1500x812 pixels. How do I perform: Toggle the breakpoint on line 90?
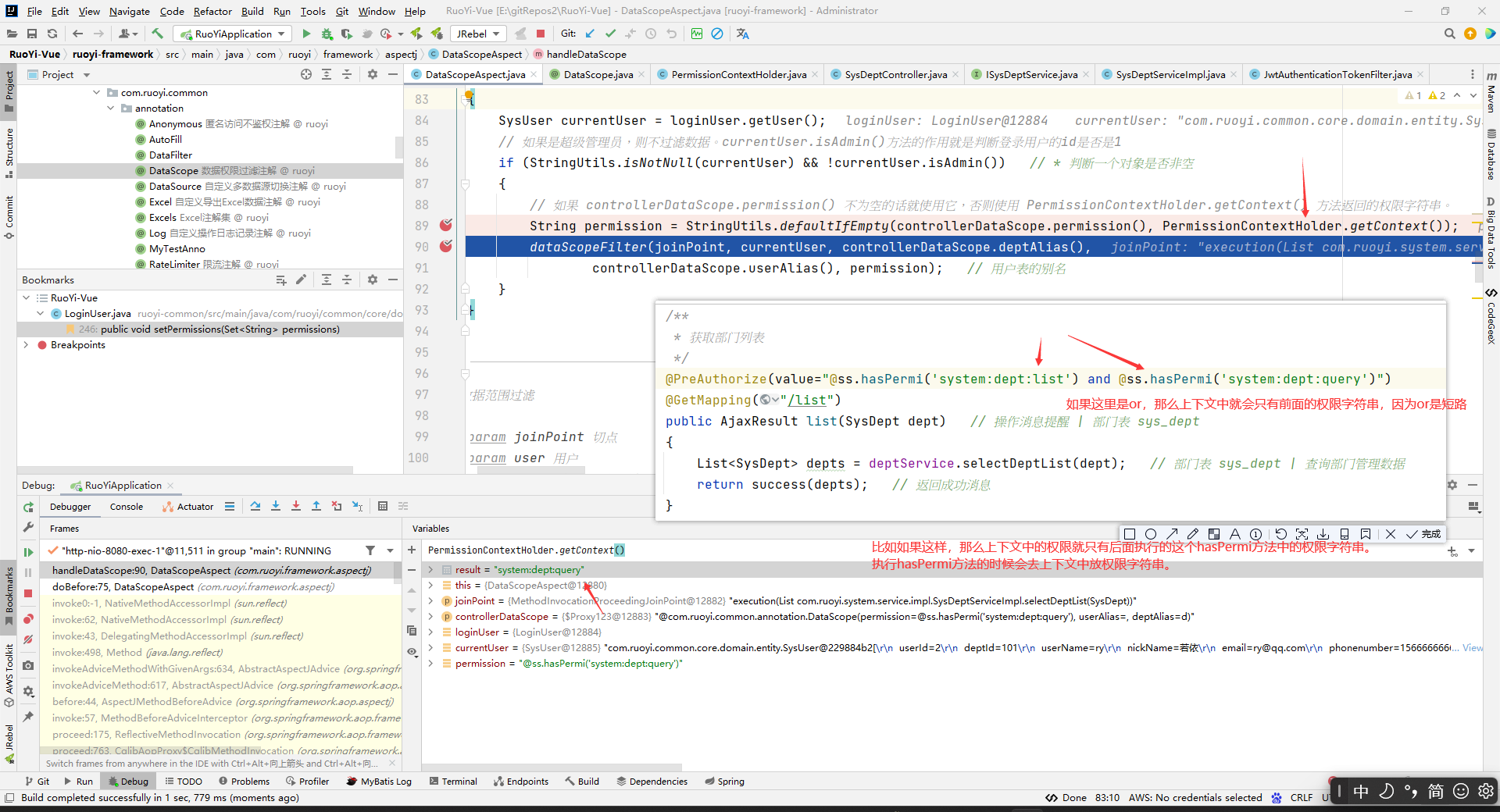446,247
